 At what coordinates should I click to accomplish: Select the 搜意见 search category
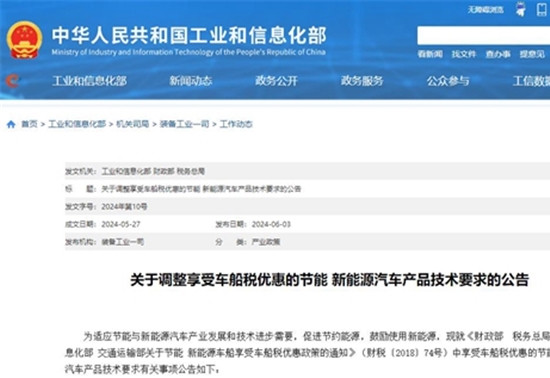coord(532,54)
